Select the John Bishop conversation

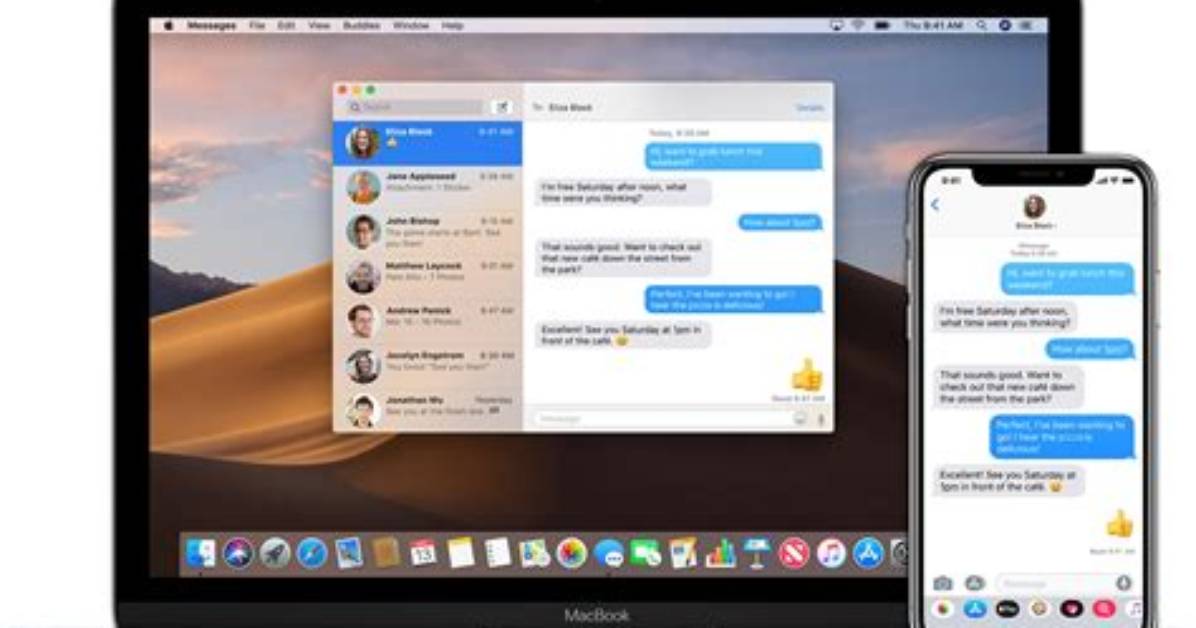point(428,232)
